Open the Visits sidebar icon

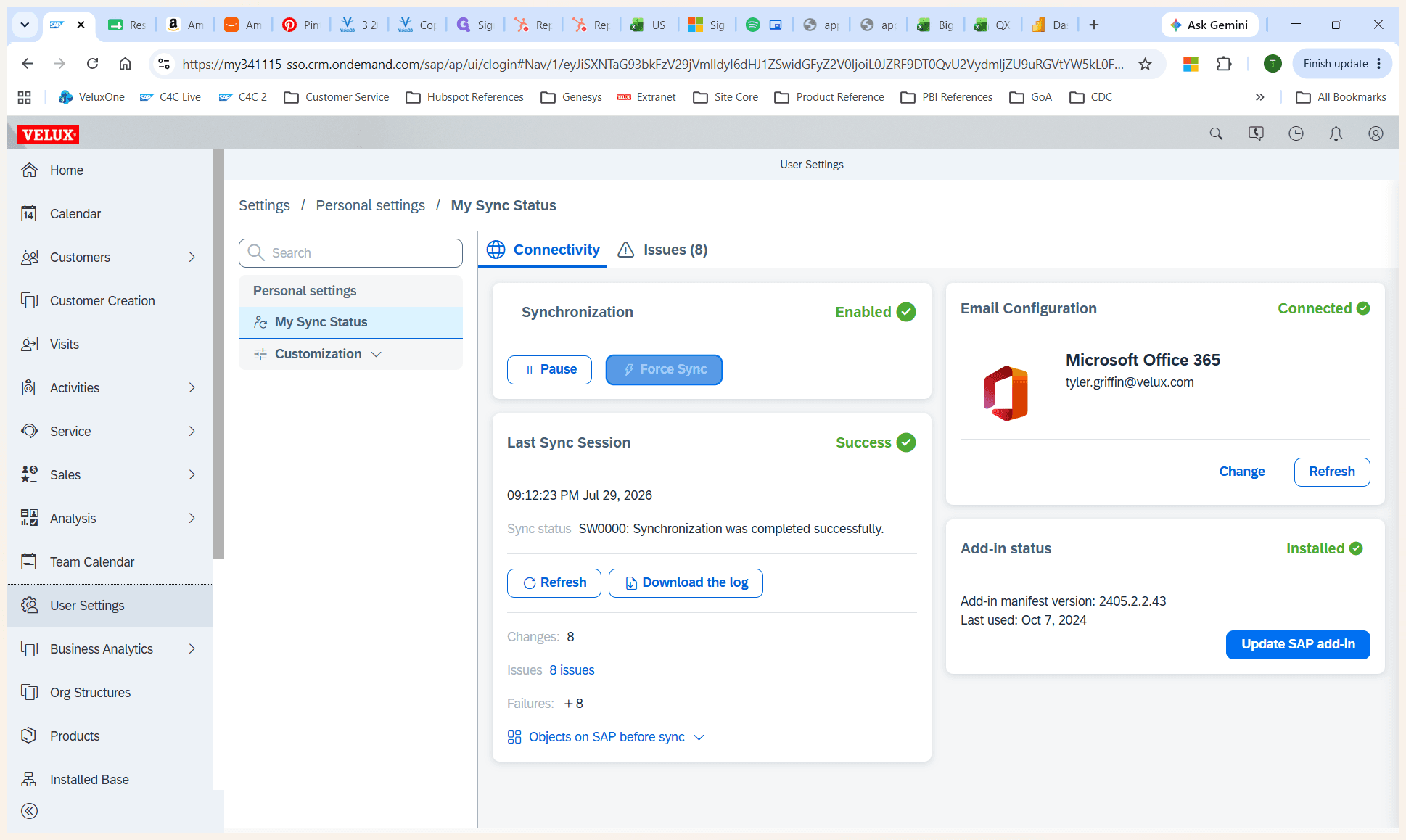click(29, 345)
